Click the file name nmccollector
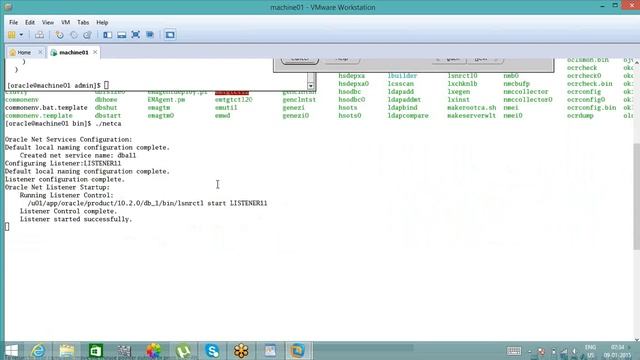The image size is (640, 360). tap(526, 92)
